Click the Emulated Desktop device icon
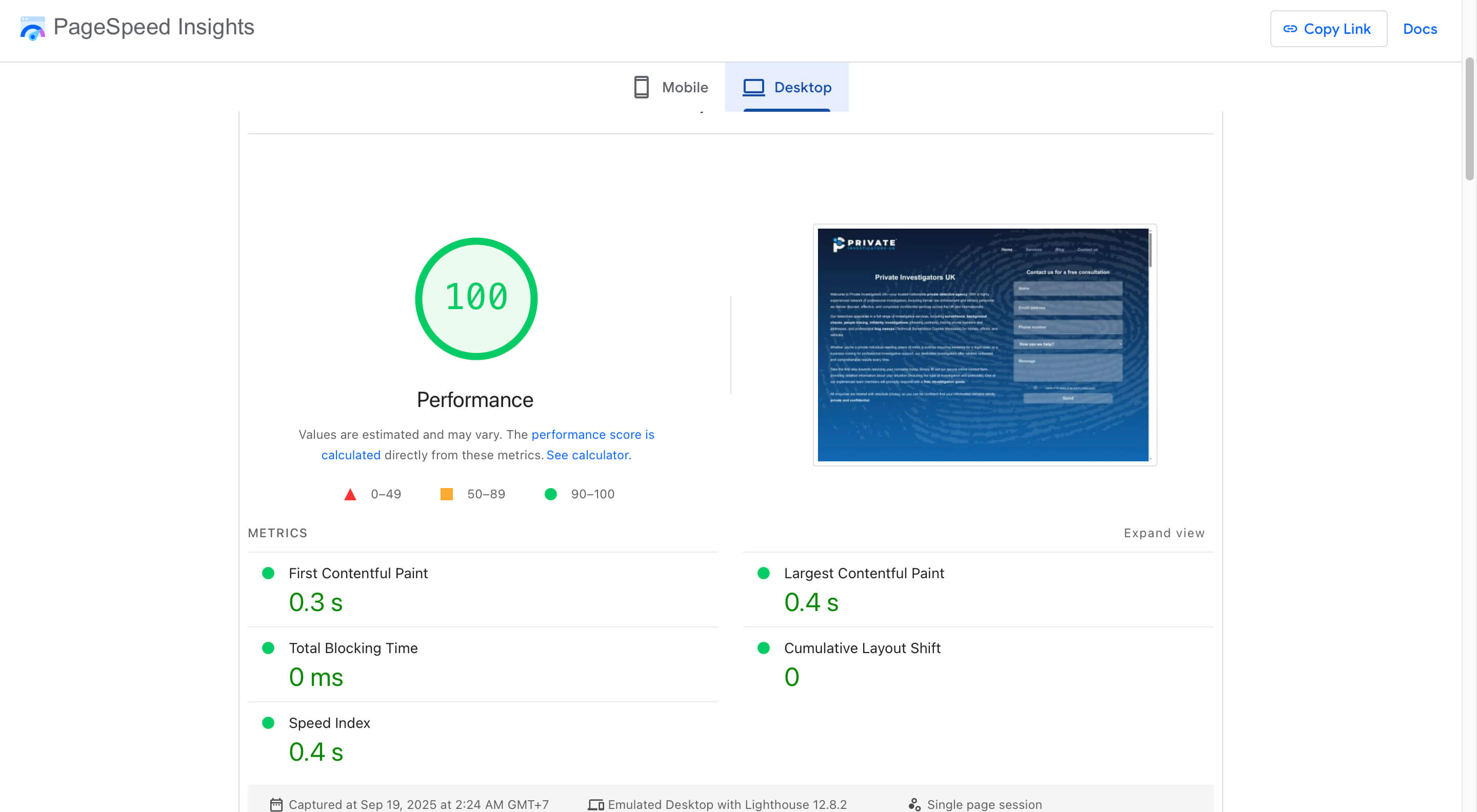The width and height of the screenshot is (1477, 812). coord(596,804)
